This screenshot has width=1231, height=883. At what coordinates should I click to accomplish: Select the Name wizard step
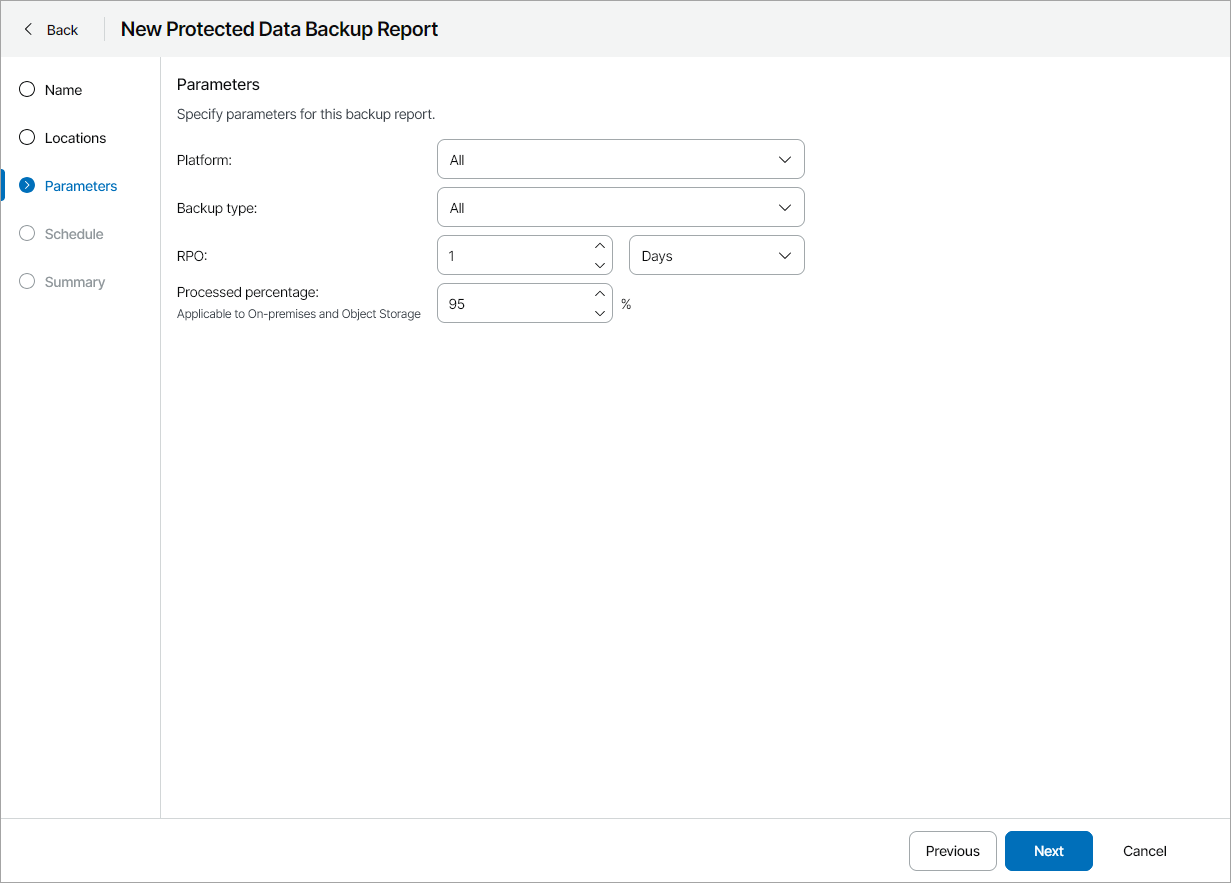(x=64, y=89)
